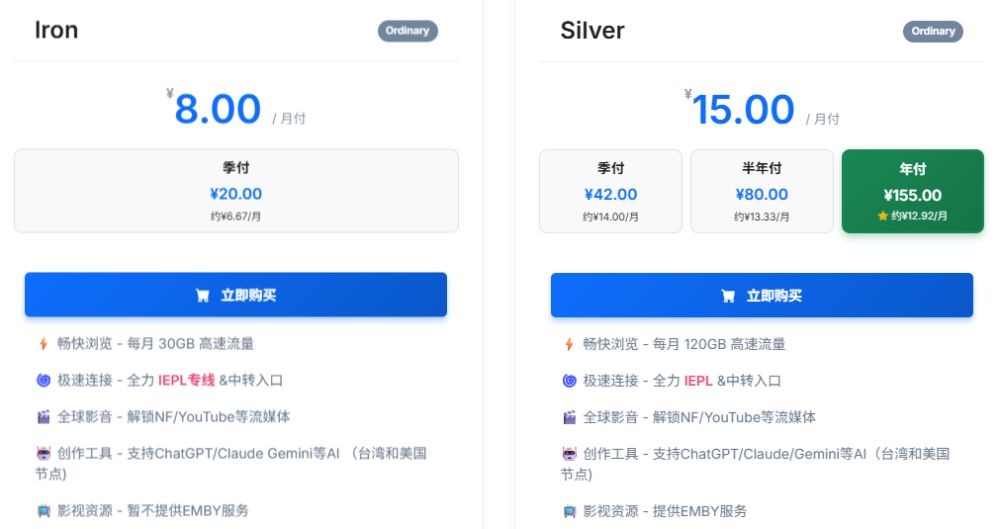
Task: Click the film clapperboard icon in the Iron plan
Action: pyautogui.click(x=43, y=416)
